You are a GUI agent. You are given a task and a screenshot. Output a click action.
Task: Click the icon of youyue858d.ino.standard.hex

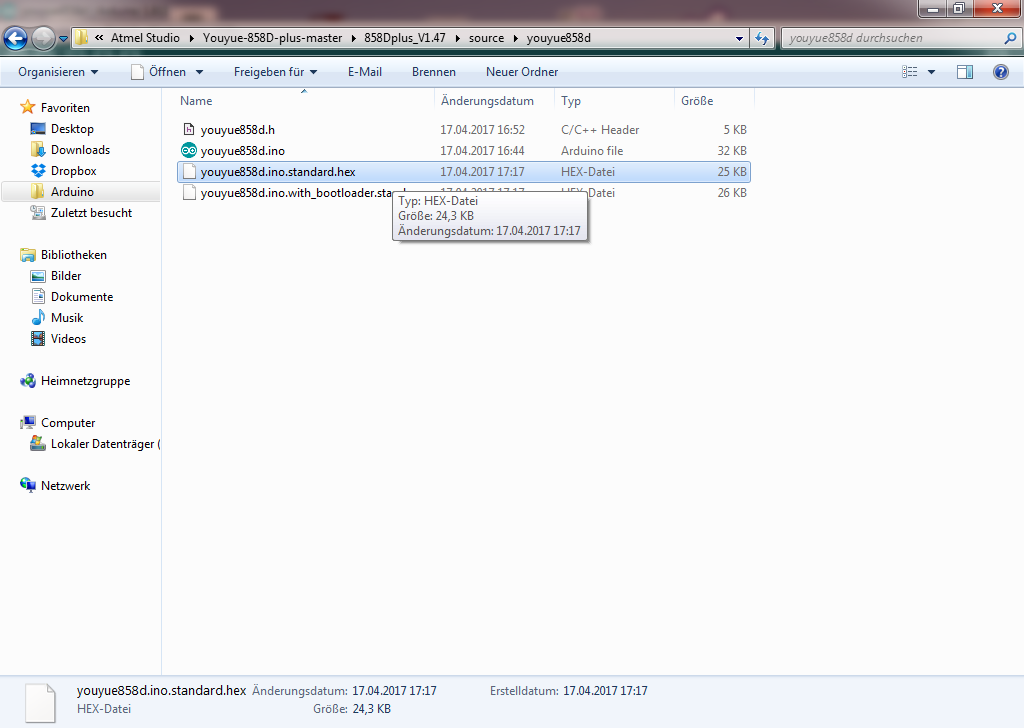(189, 172)
